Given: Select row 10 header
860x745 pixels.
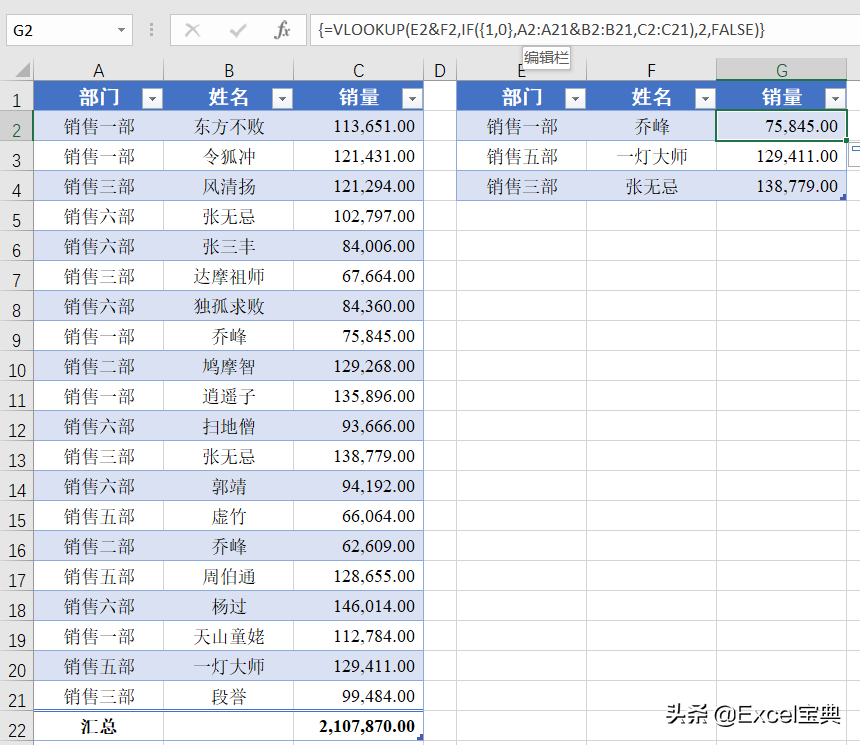Looking at the screenshot, I should pyautogui.click(x=16, y=366).
